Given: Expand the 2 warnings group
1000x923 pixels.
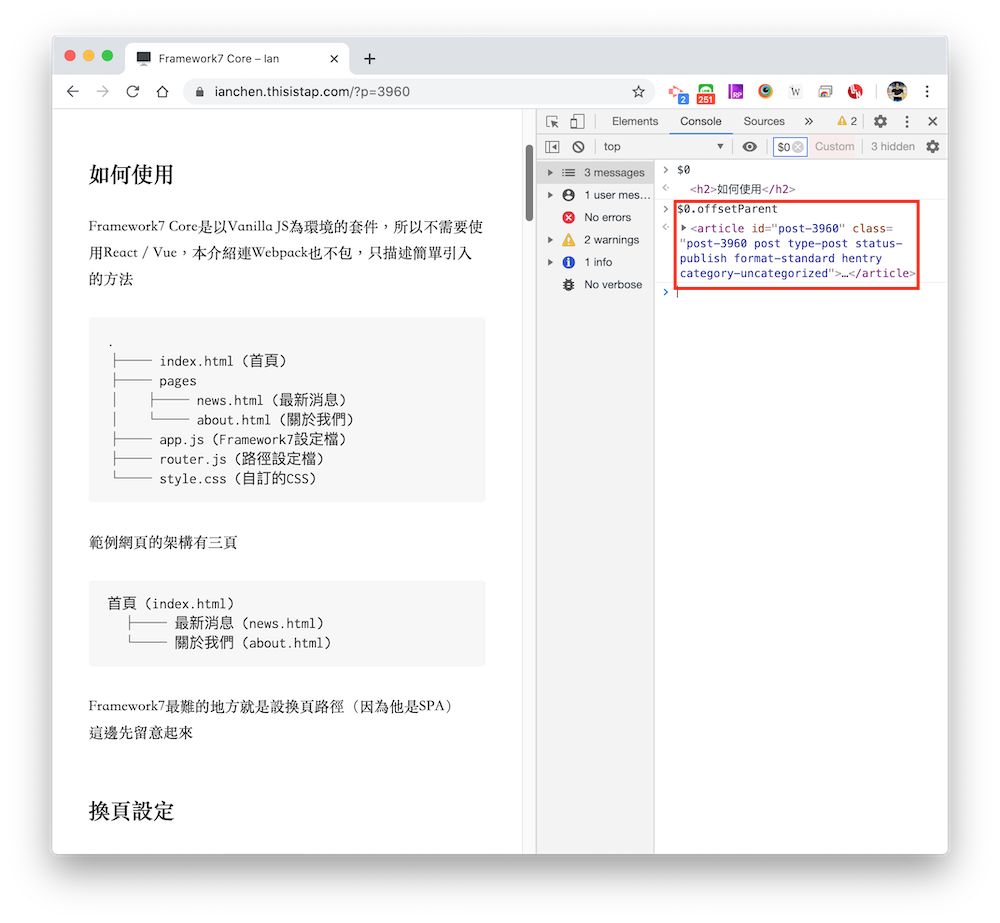Looking at the screenshot, I should [x=550, y=240].
